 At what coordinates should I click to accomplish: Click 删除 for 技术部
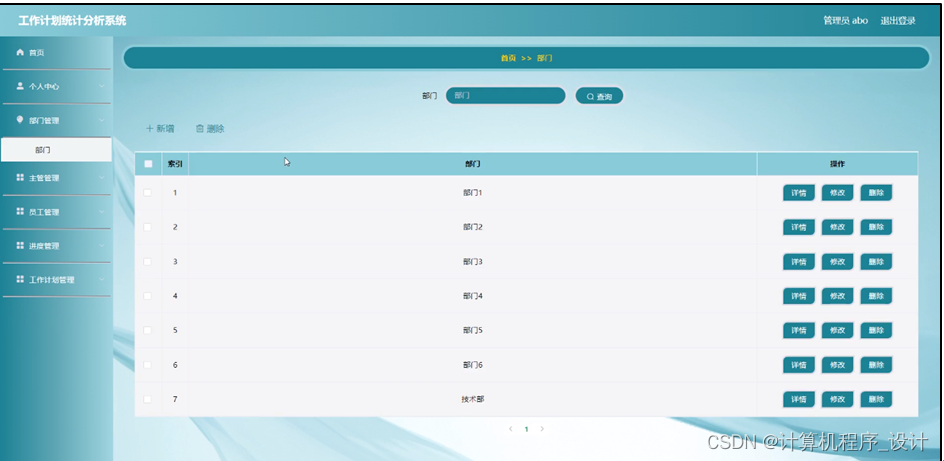(876, 399)
